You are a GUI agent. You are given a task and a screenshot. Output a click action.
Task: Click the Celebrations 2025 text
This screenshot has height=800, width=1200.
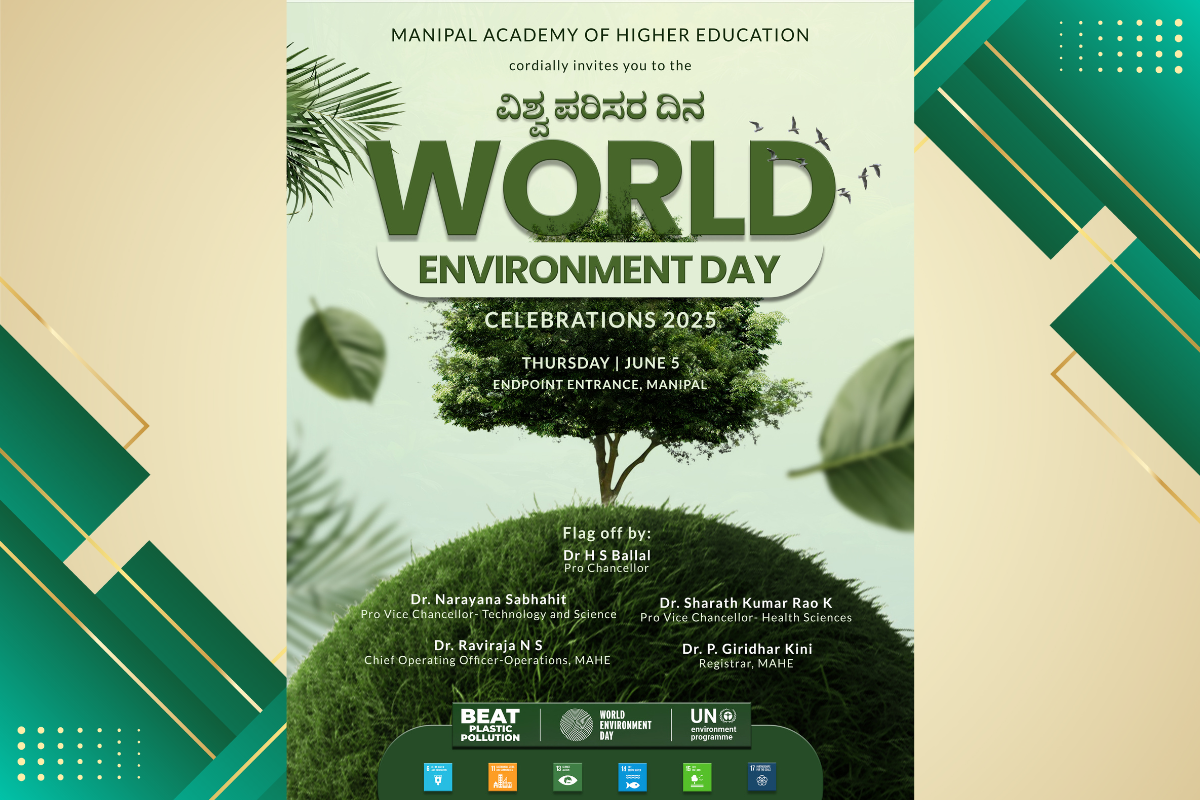[x=600, y=321]
